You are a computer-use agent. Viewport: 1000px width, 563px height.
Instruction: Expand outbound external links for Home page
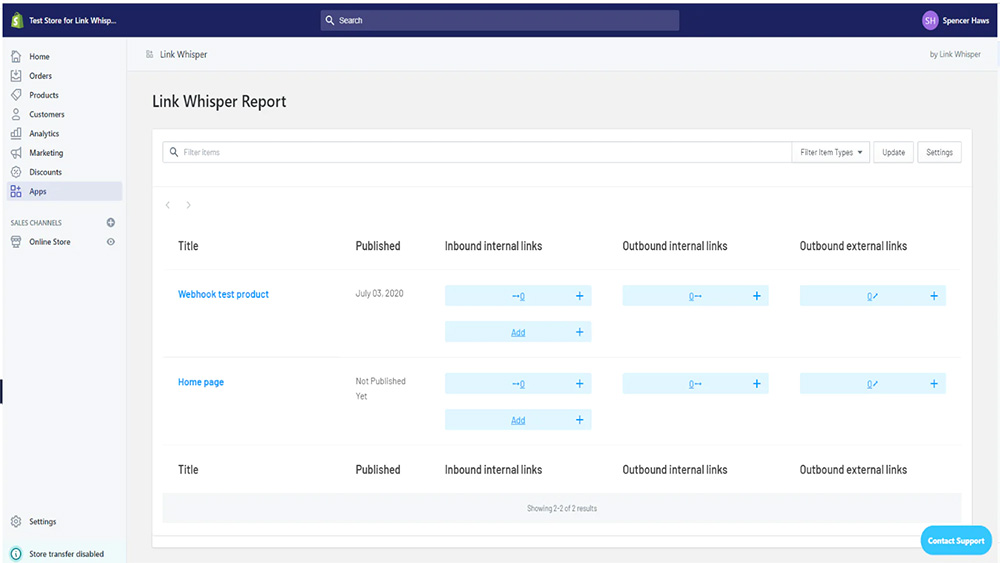coord(934,384)
